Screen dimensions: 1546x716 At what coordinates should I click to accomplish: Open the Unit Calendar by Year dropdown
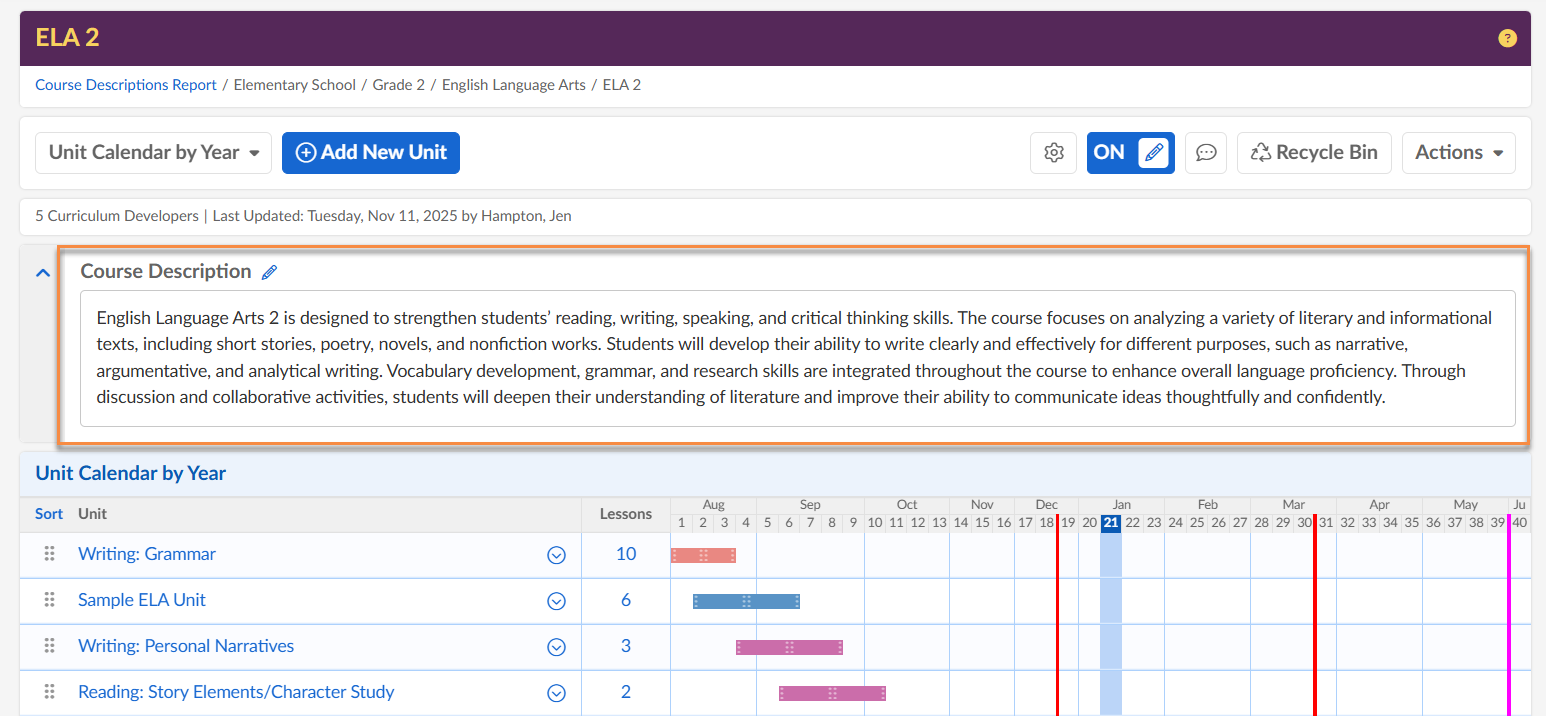coord(153,153)
